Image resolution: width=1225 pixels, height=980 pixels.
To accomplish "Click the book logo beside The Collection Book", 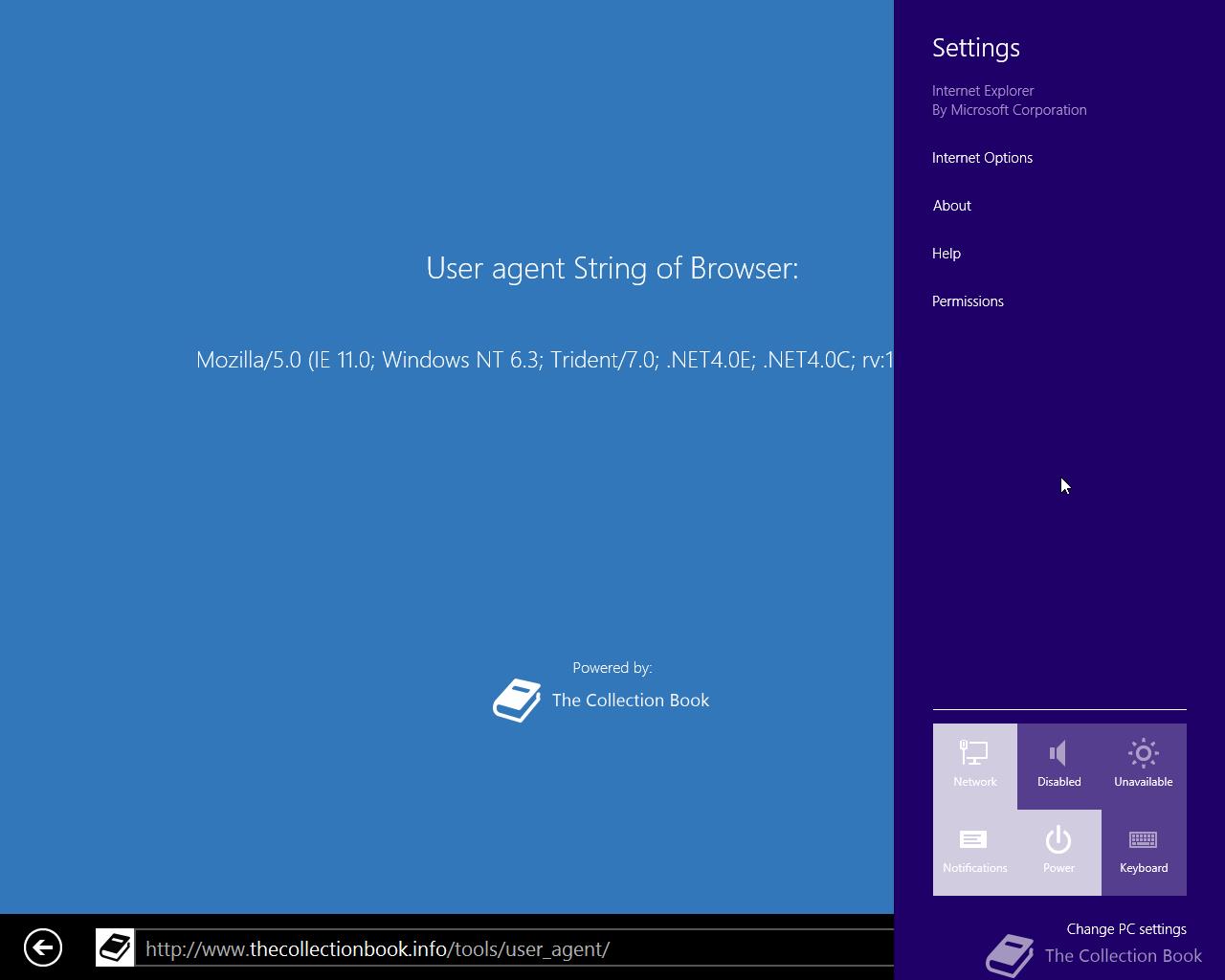I will click(x=517, y=701).
